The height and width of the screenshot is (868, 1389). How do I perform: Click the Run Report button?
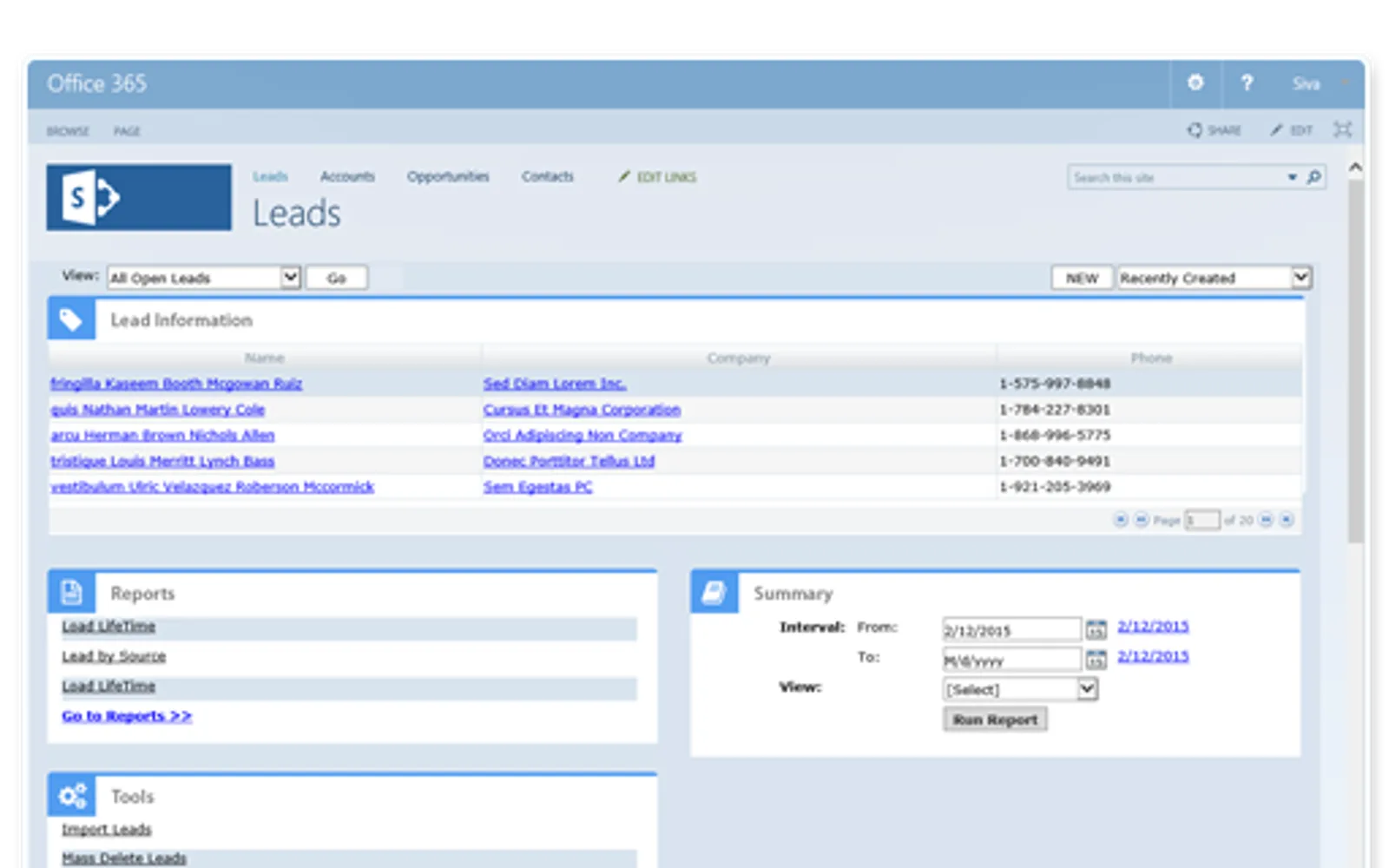(x=995, y=720)
